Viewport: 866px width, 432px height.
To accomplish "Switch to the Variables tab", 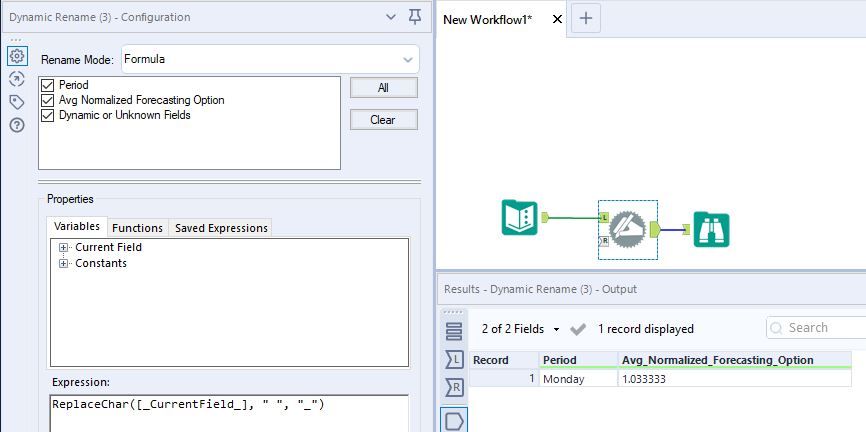I will (77, 226).
